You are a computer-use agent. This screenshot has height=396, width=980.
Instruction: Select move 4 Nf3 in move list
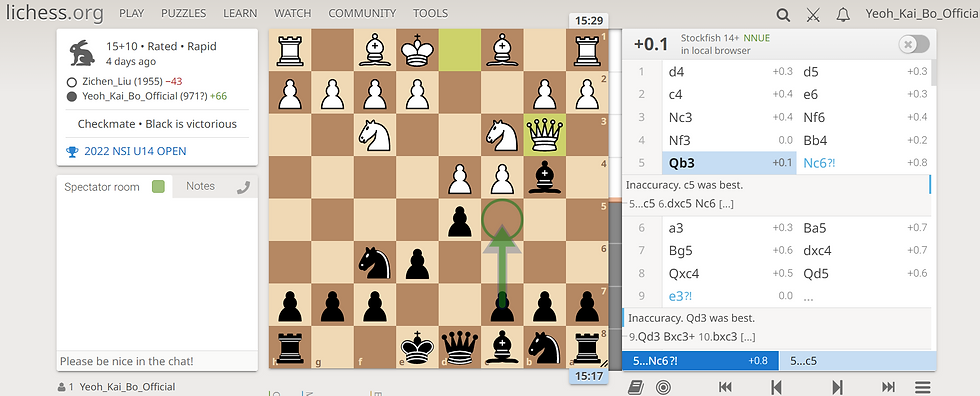tap(729, 141)
